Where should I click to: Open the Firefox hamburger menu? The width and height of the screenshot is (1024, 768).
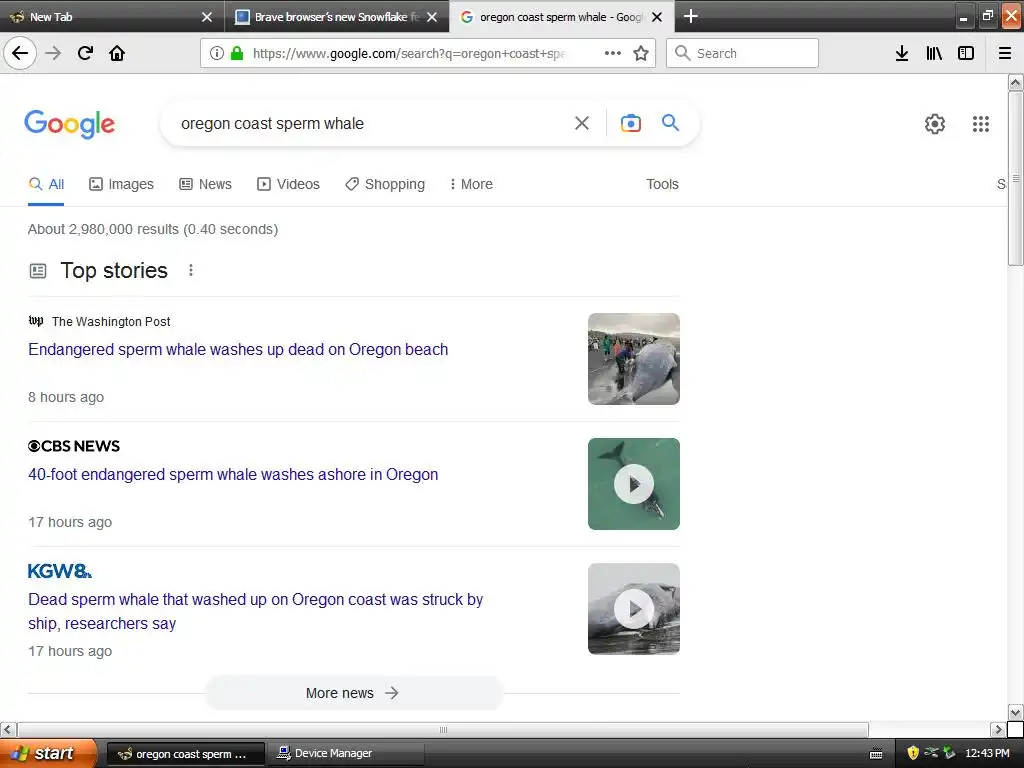click(1005, 53)
